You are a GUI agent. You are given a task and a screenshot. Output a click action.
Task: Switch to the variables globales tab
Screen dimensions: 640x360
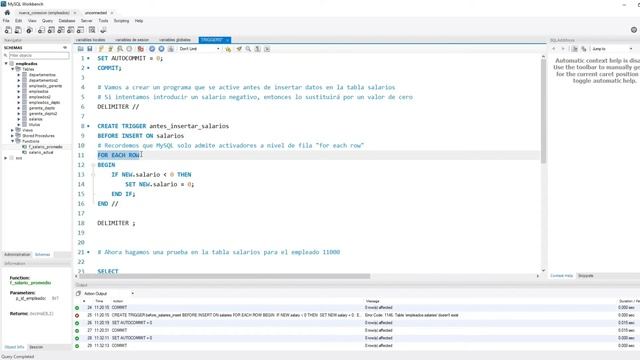pyautogui.click(x=175, y=40)
